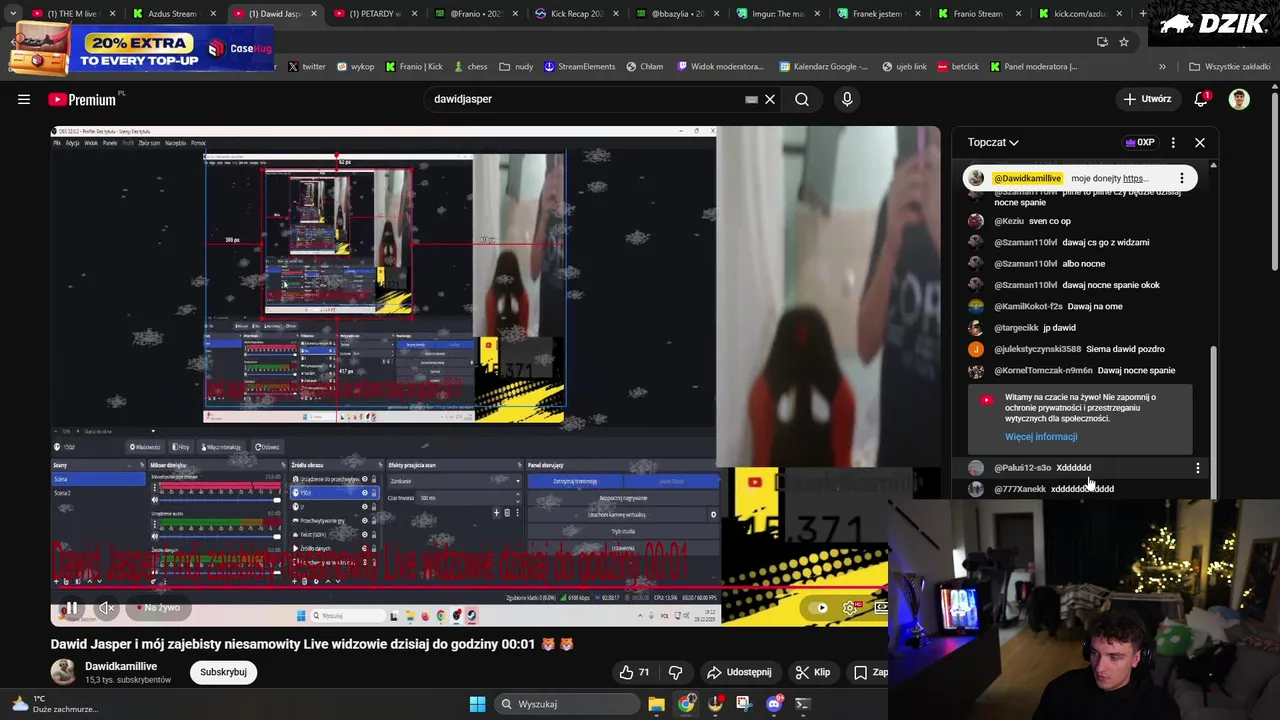
Task: Open betclick bookmark
Action: click(x=958, y=67)
